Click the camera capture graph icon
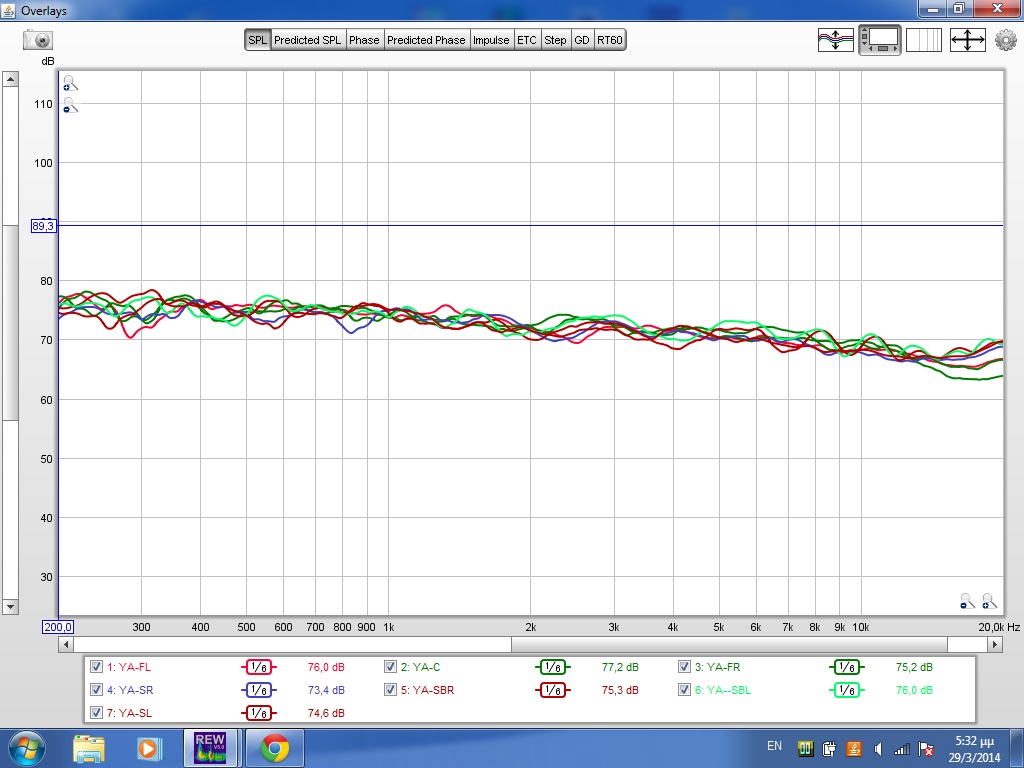This screenshot has width=1024, height=768. coord(38,40)
